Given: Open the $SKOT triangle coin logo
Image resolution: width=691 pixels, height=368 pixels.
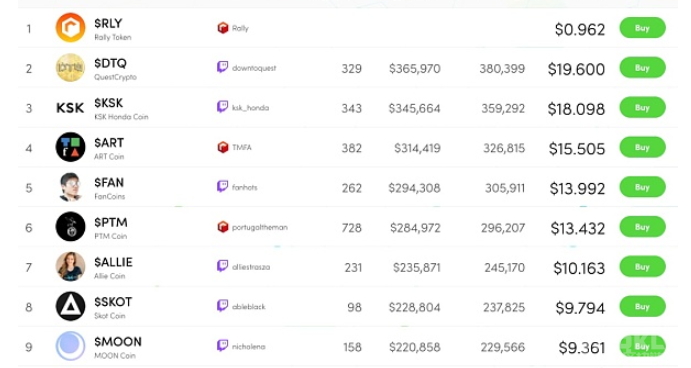Looking at the screenshot, I should [x=70, y=306].
